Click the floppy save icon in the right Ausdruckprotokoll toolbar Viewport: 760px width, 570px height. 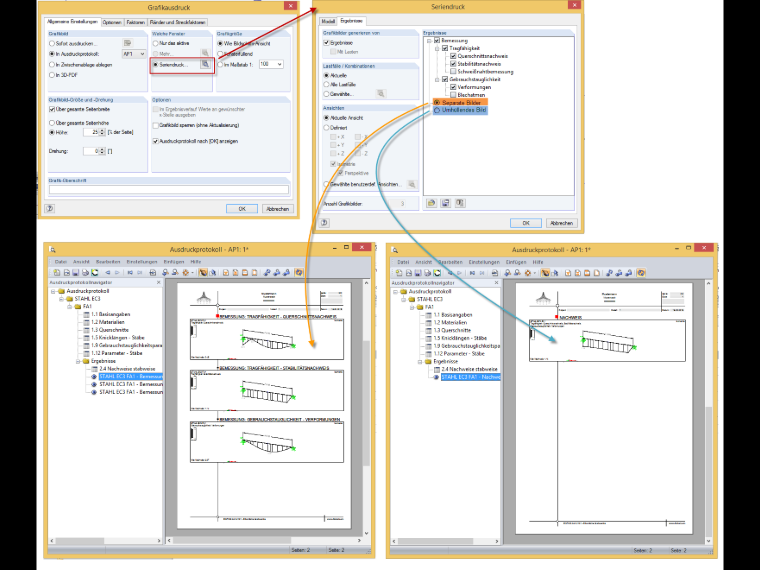click(418, 273)
